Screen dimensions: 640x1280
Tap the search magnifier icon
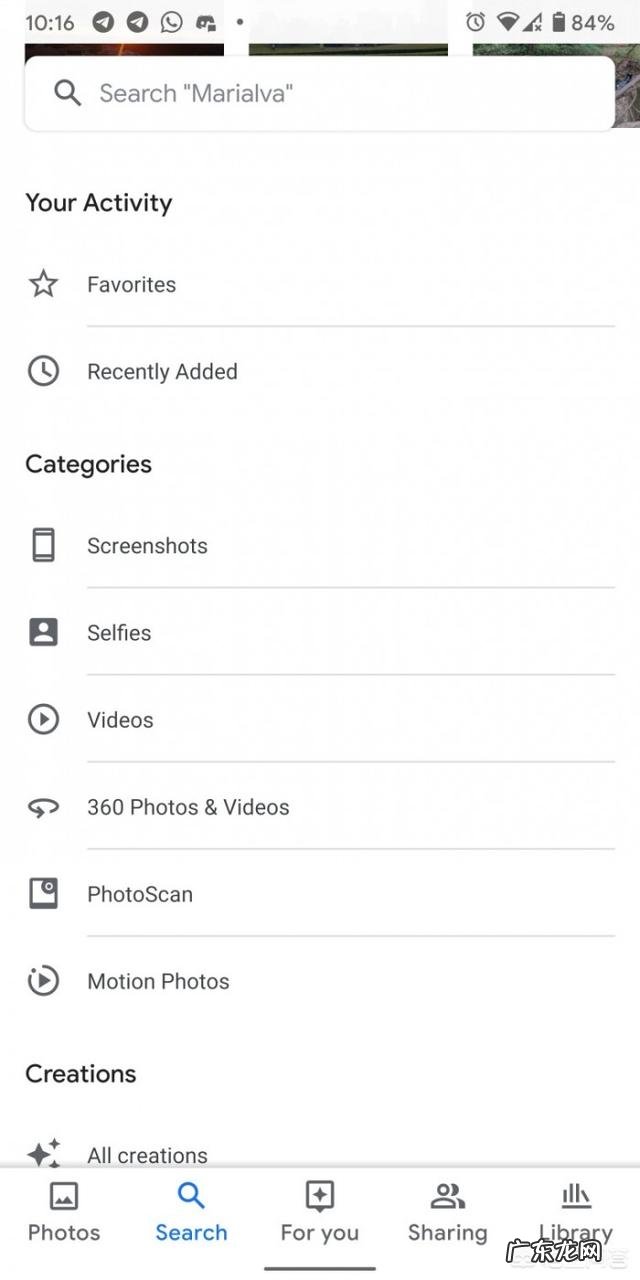point(67,92)
